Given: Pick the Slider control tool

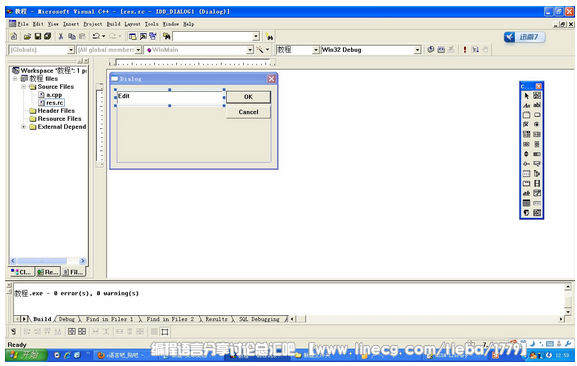Looking at the screenshot, I should click(x=527, y=164).
